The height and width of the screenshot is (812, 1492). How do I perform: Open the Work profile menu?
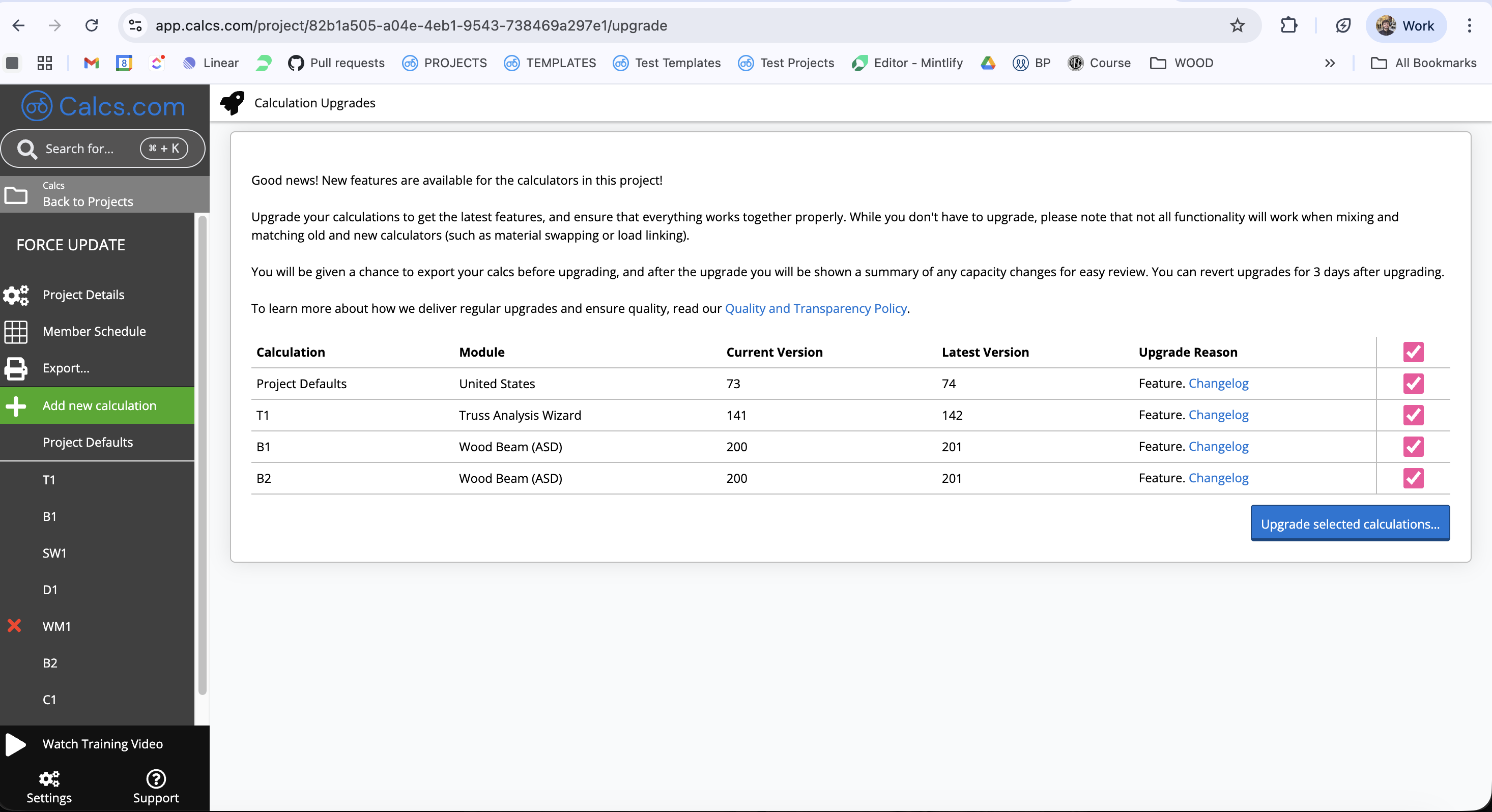pyautogui.click(x=1405, y=25)
